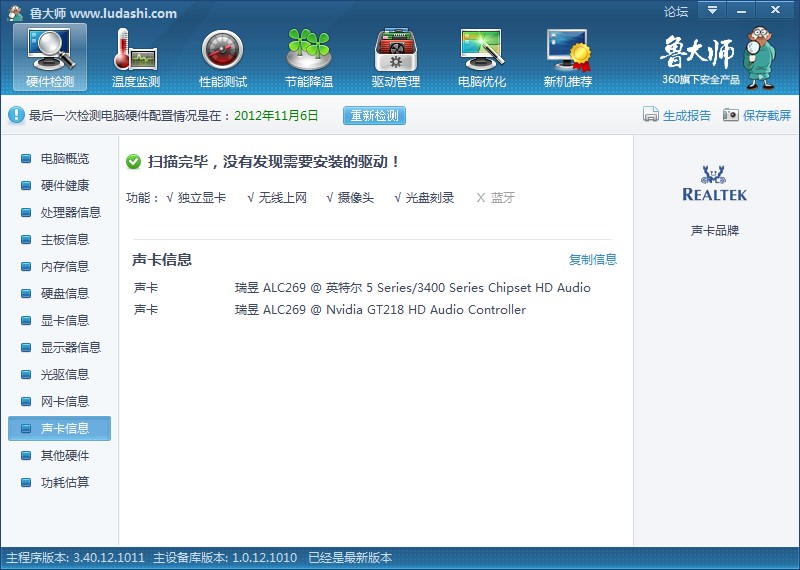
Task: Click the green scan complete checkmark icon
Action: [x=133, y=162]
